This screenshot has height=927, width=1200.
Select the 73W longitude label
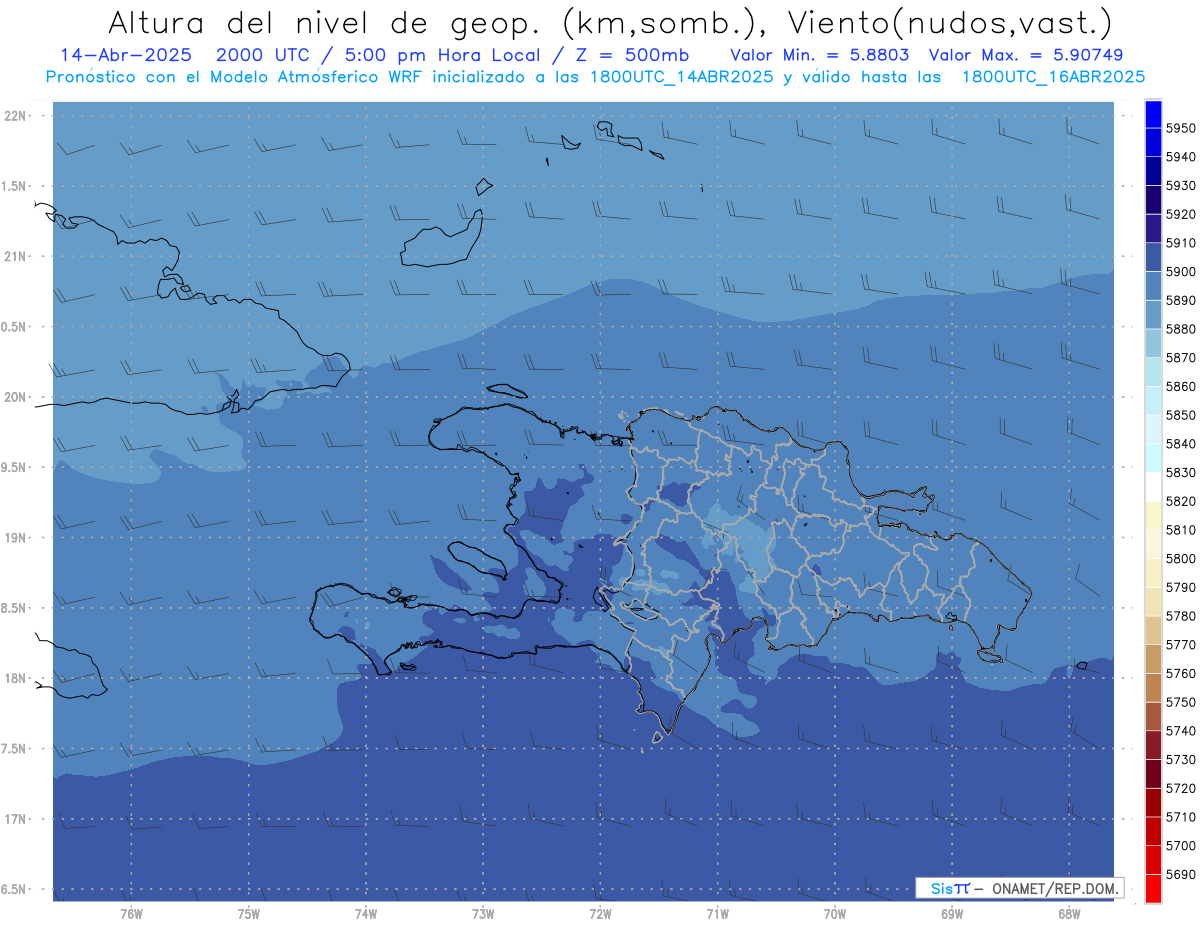[483, 913]
